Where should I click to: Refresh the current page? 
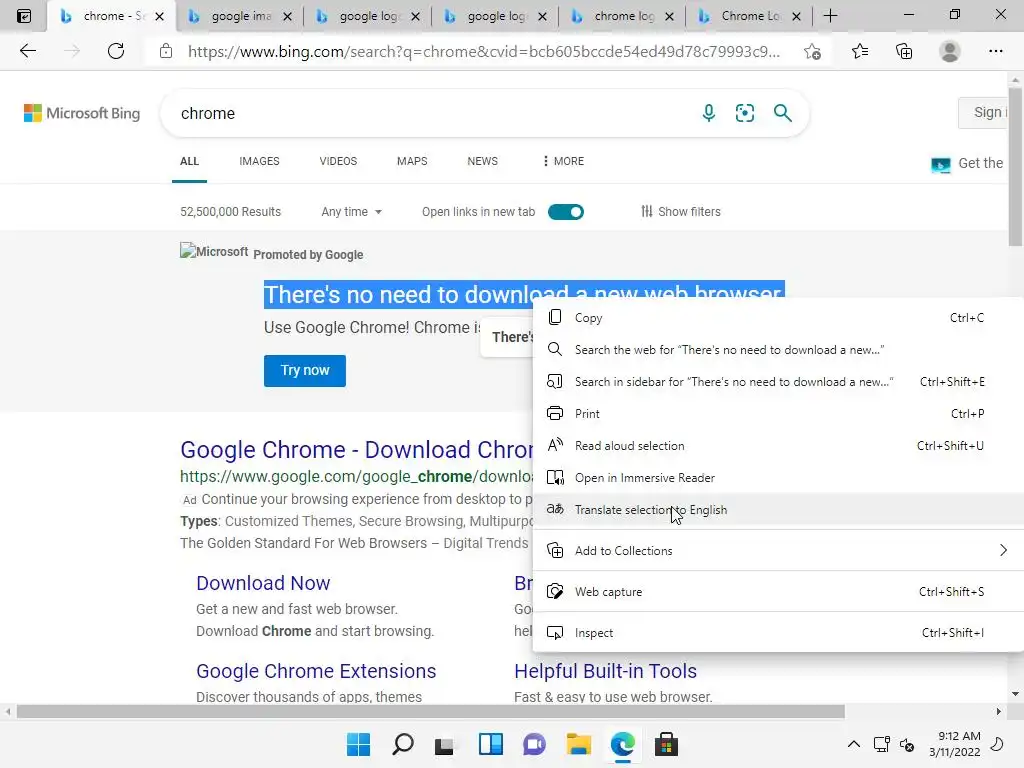click(116, 51)
